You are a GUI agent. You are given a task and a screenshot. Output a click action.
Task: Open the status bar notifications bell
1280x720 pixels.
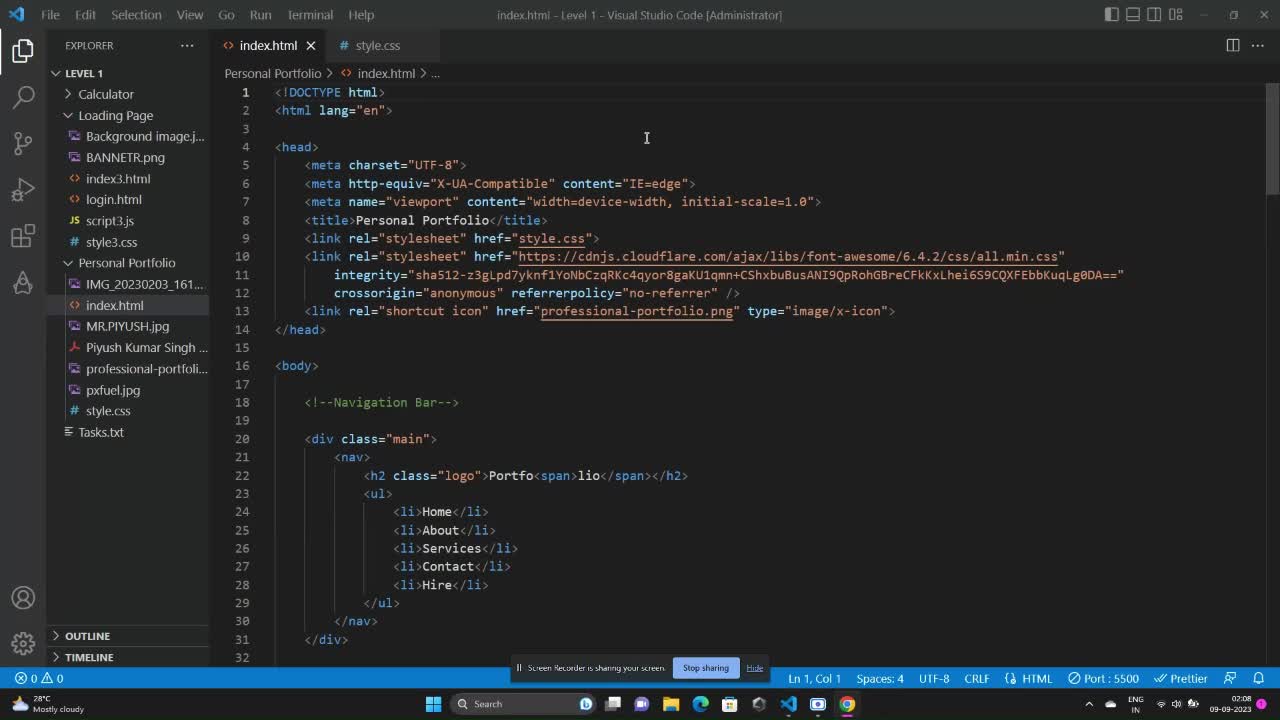[x=1258, y=678]
